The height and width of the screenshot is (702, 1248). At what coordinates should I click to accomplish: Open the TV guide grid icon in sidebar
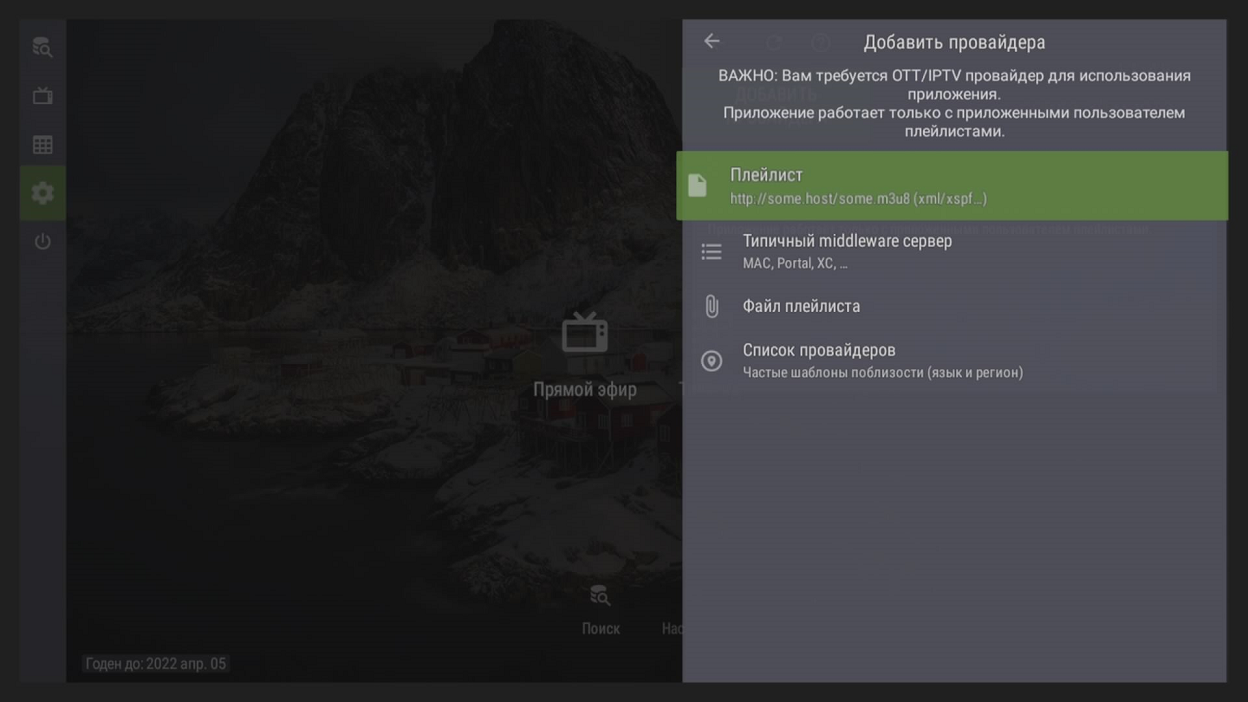[x=42, y=145]
